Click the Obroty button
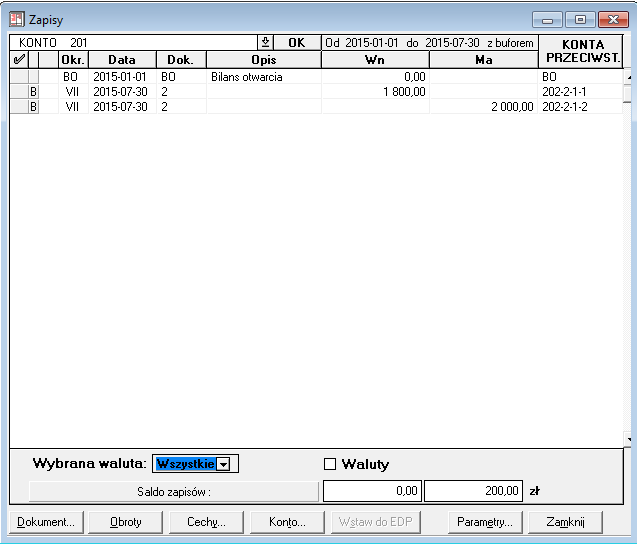The width and height of the screenshot is (637, 544). 126,522
